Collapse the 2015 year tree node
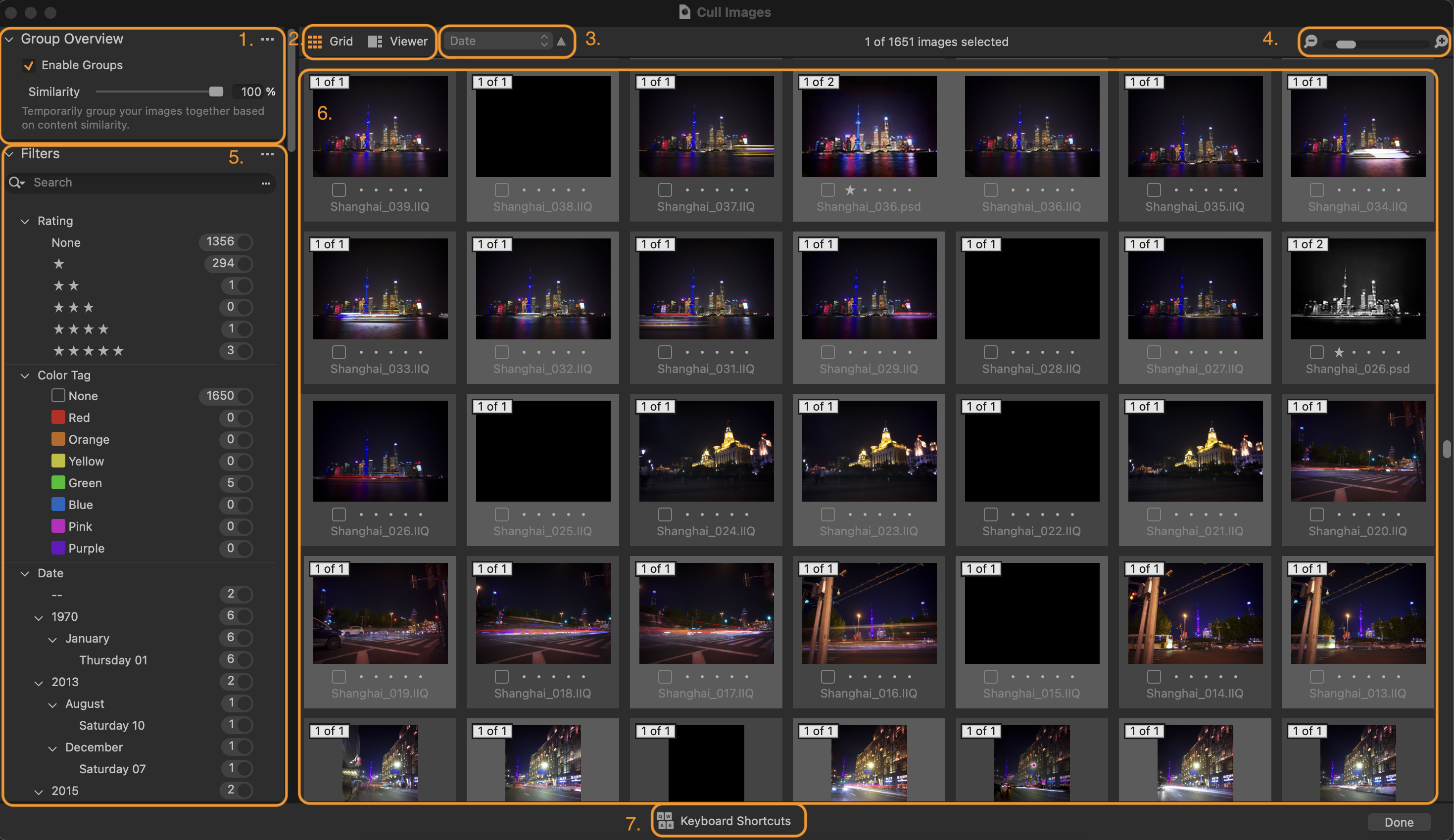Image resolution: width=1454 pixels, height=840 pixels. click(x=39, y=792)
